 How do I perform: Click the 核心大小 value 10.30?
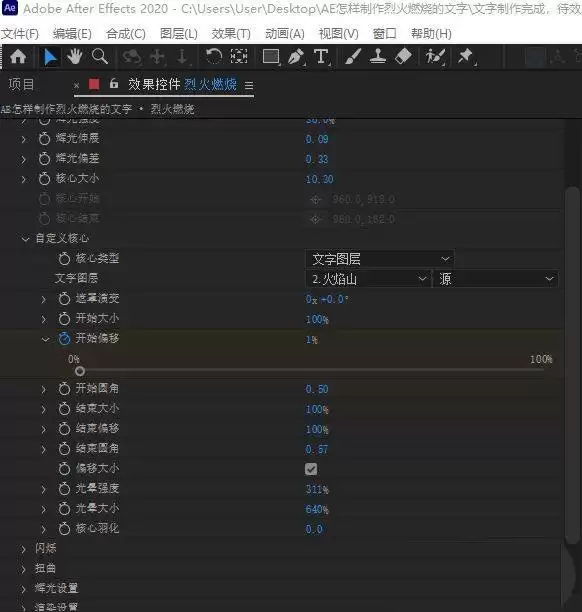(x=320, y=179)
